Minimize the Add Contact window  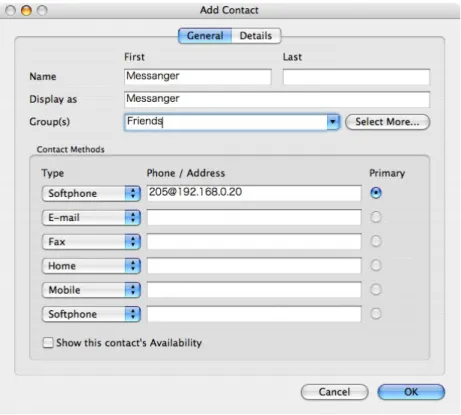point(26,10)
